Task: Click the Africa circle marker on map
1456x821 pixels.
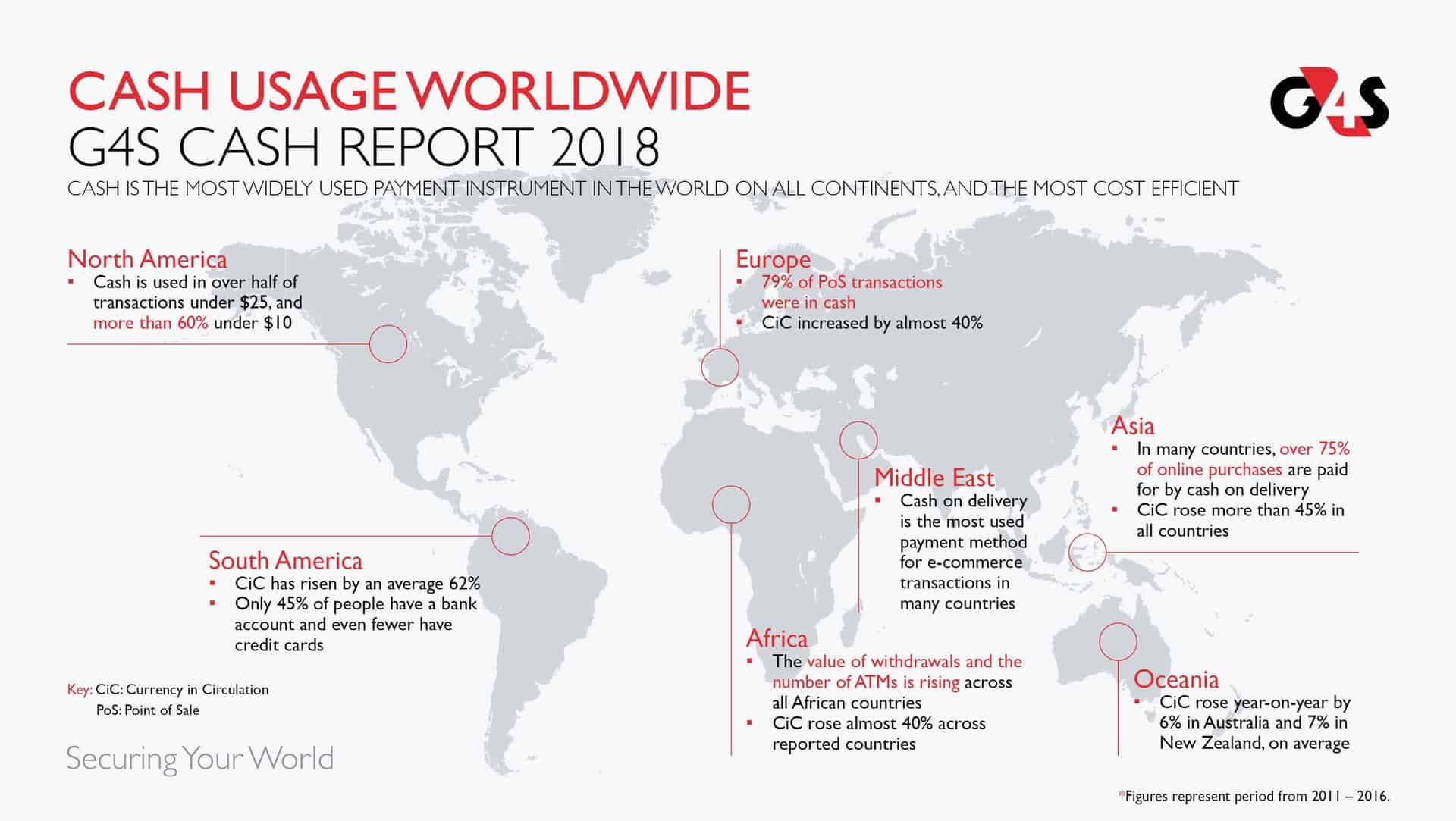Action: [x=731, y=505]
